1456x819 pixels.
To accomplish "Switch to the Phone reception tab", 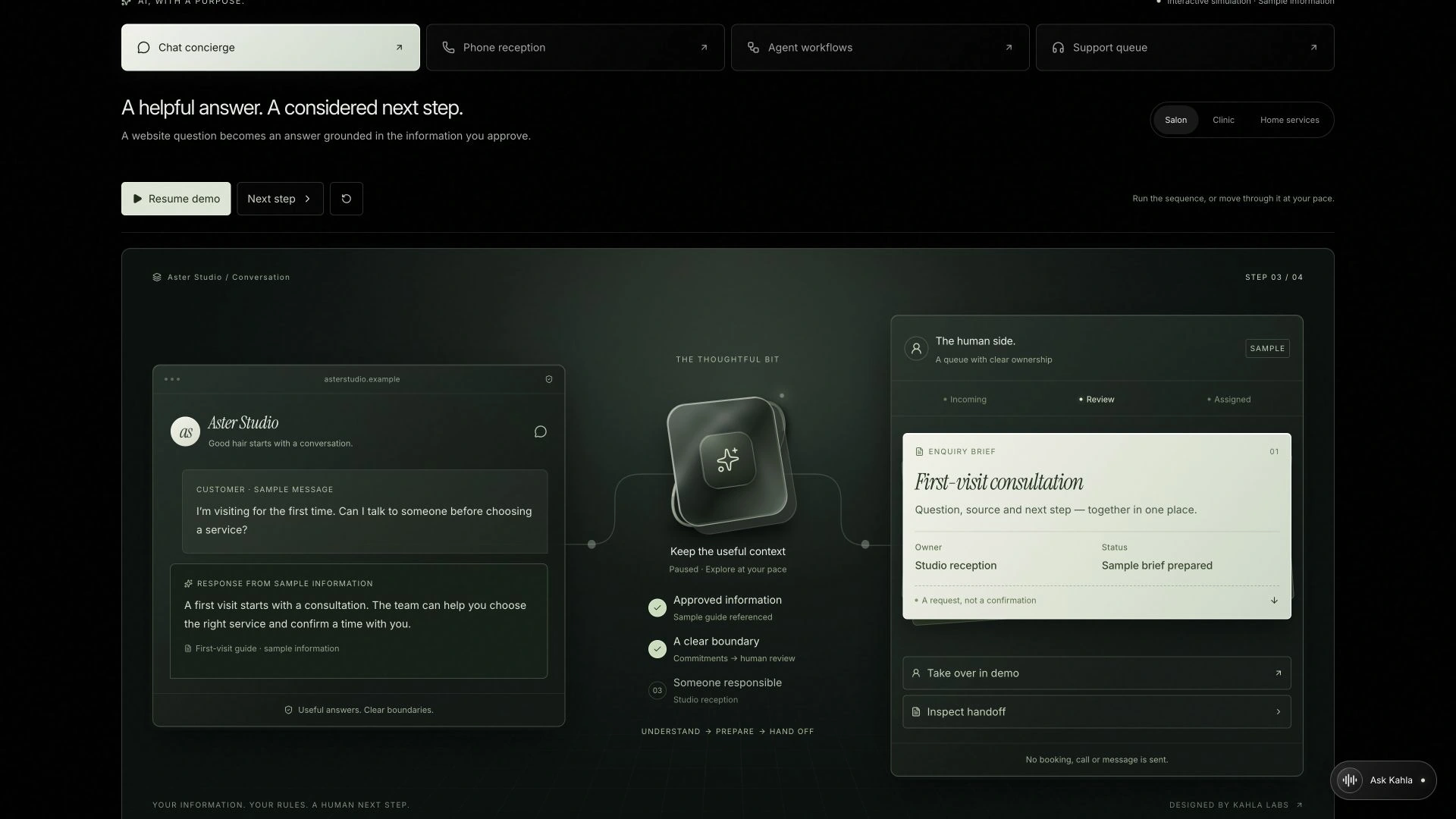I will tap(575, 47).
